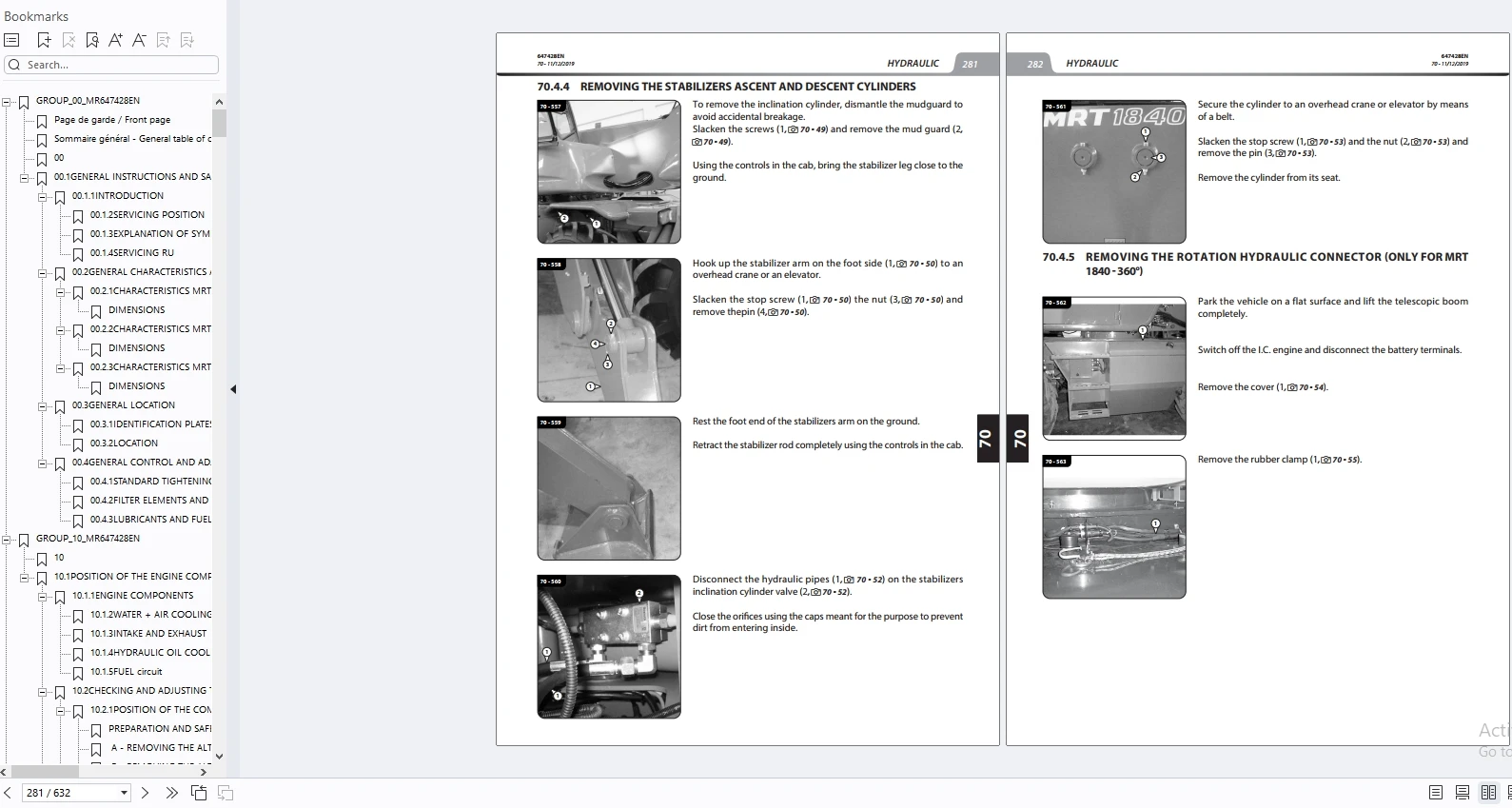Collapse 00.1GENERAL INSTRUCTIONS node
The image size is (1512, 808).
[x=25, y=177]
